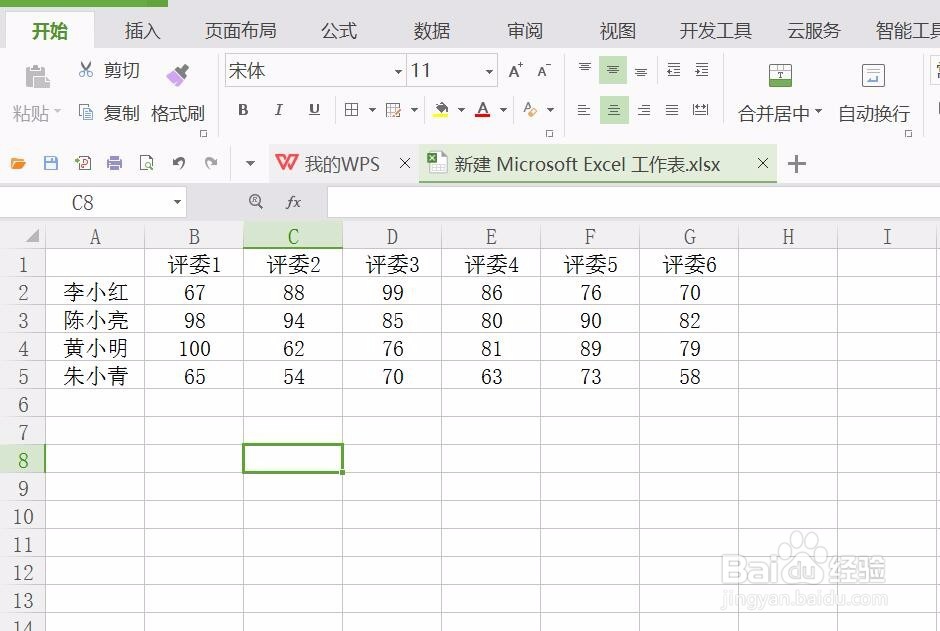Select the Format Painter tool

(177, 113)
